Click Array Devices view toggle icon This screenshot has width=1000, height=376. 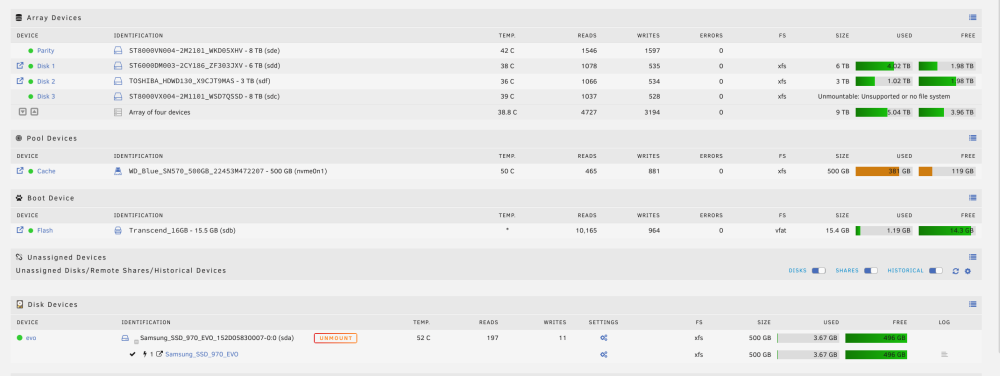click(973, 18)
